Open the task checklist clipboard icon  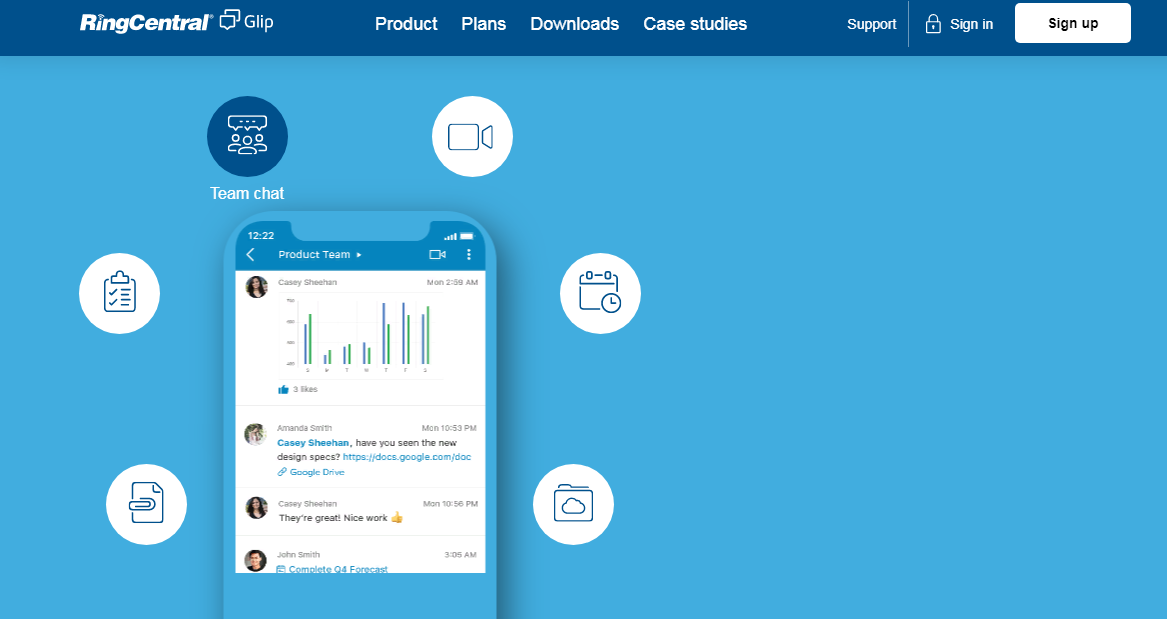pos(119,293)
